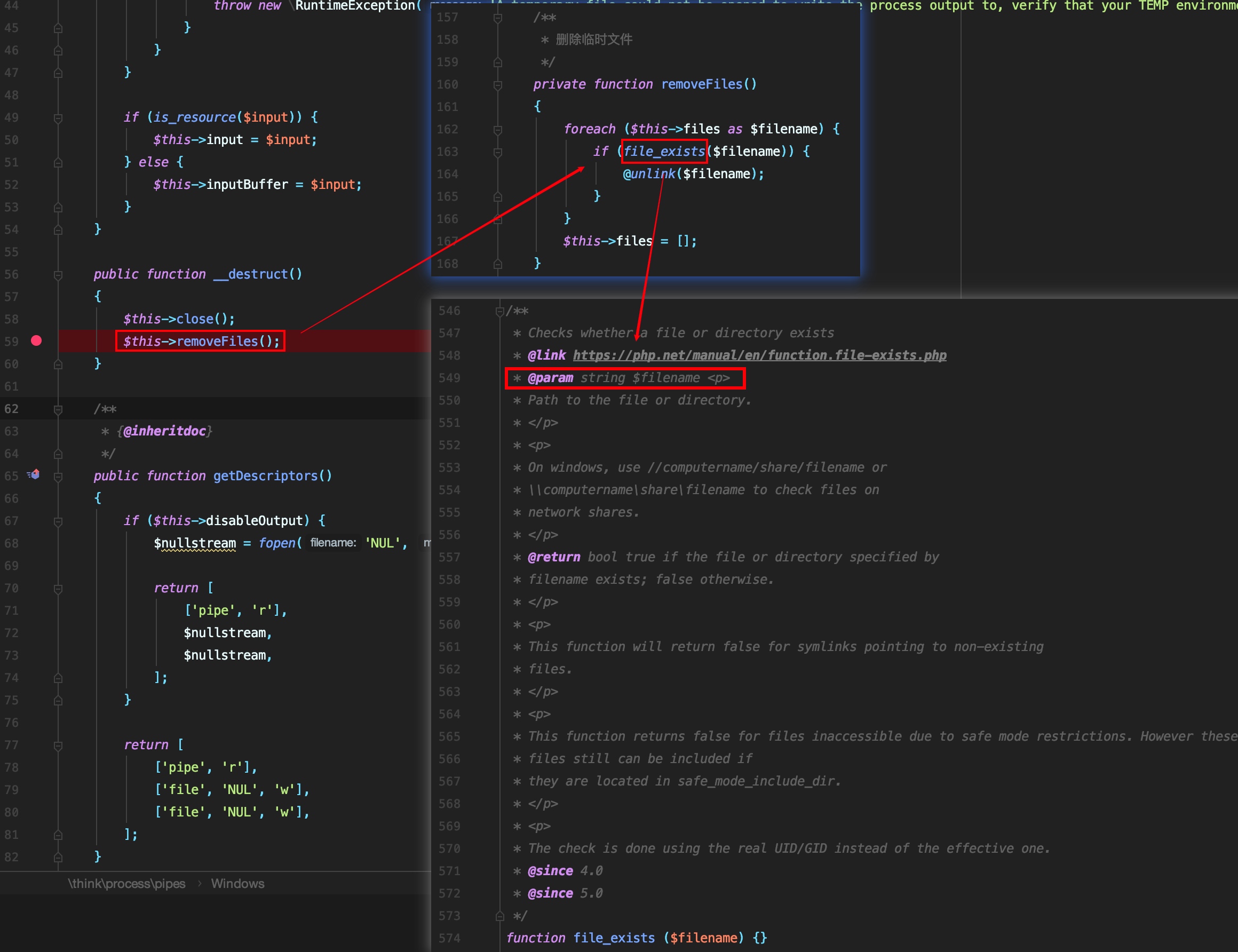Screen dimensions: 1238x952
Task: Click the @unlink call on line 164
Action: point(649,174)
